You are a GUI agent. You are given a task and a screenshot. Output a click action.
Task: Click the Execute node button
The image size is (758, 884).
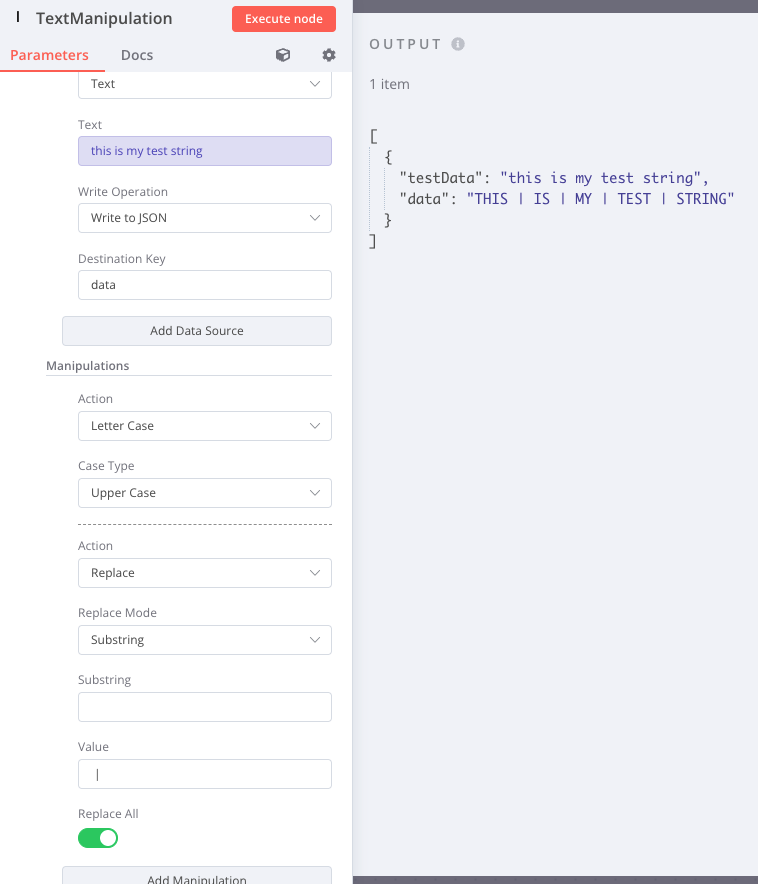283,19
